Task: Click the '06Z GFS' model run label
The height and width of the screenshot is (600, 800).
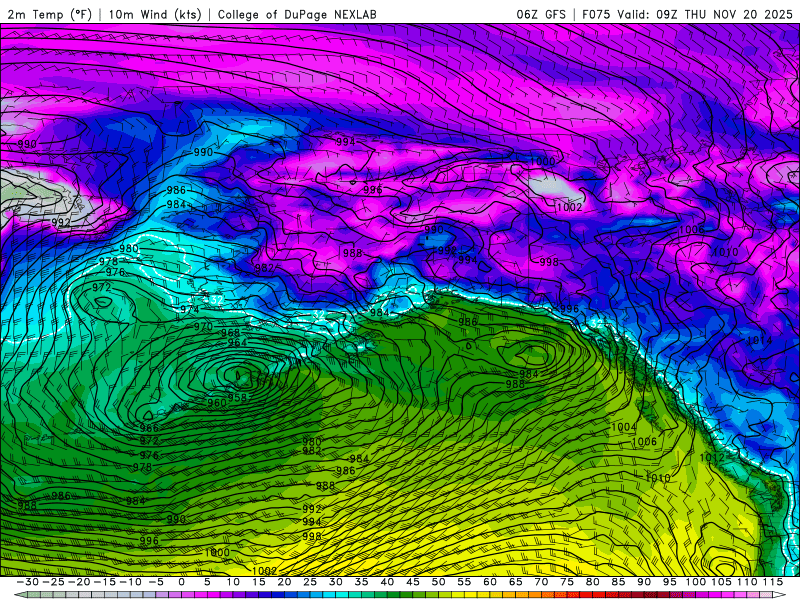Action: click(x=541, y=14)
